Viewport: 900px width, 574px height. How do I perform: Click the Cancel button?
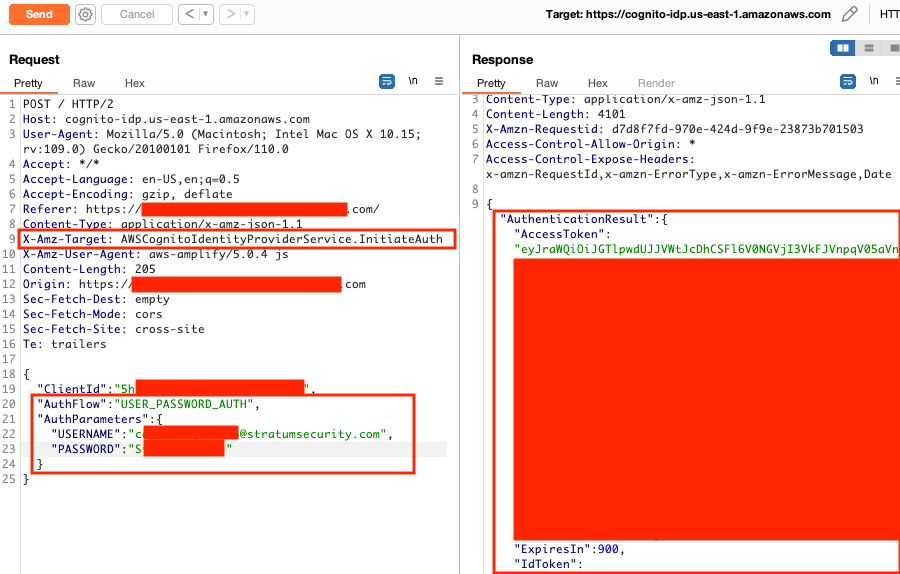click(137, 14)
